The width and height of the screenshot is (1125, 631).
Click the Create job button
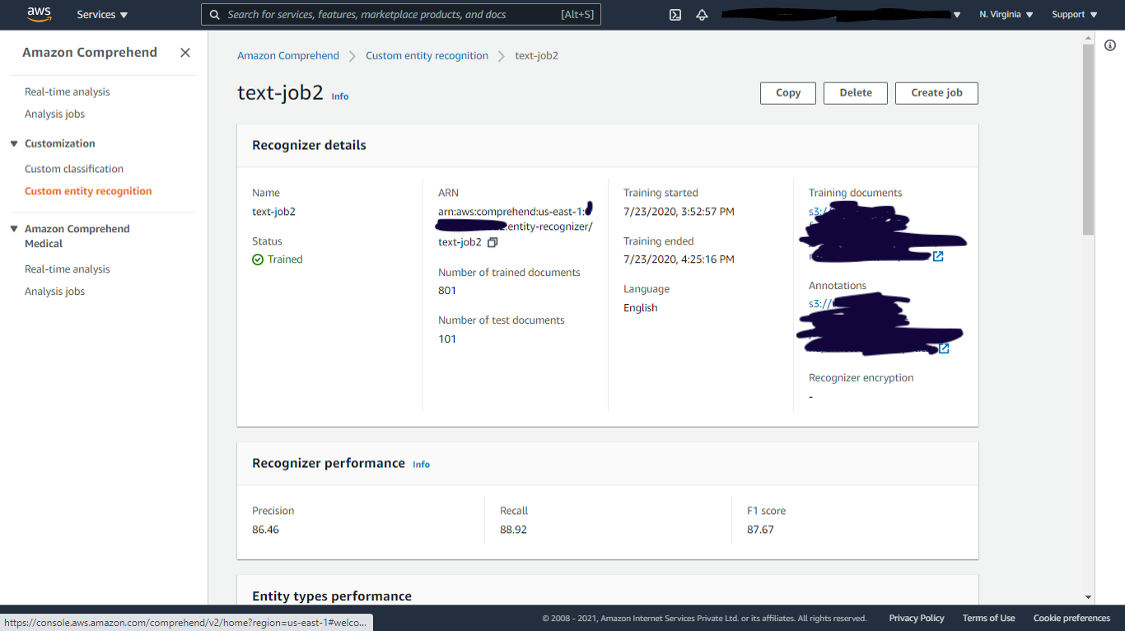click(936, 93)
